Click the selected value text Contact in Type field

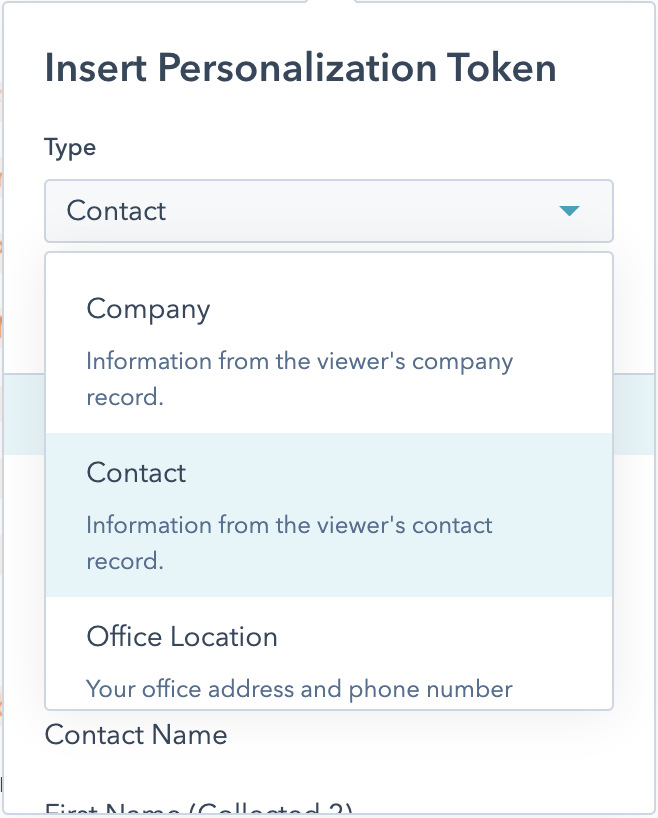point(116,211)
